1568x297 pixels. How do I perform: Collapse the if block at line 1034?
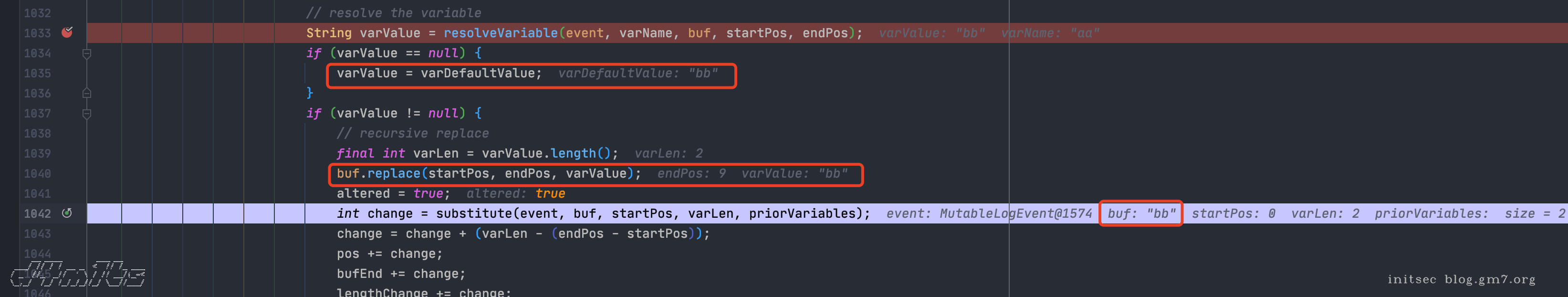point(86,53)
